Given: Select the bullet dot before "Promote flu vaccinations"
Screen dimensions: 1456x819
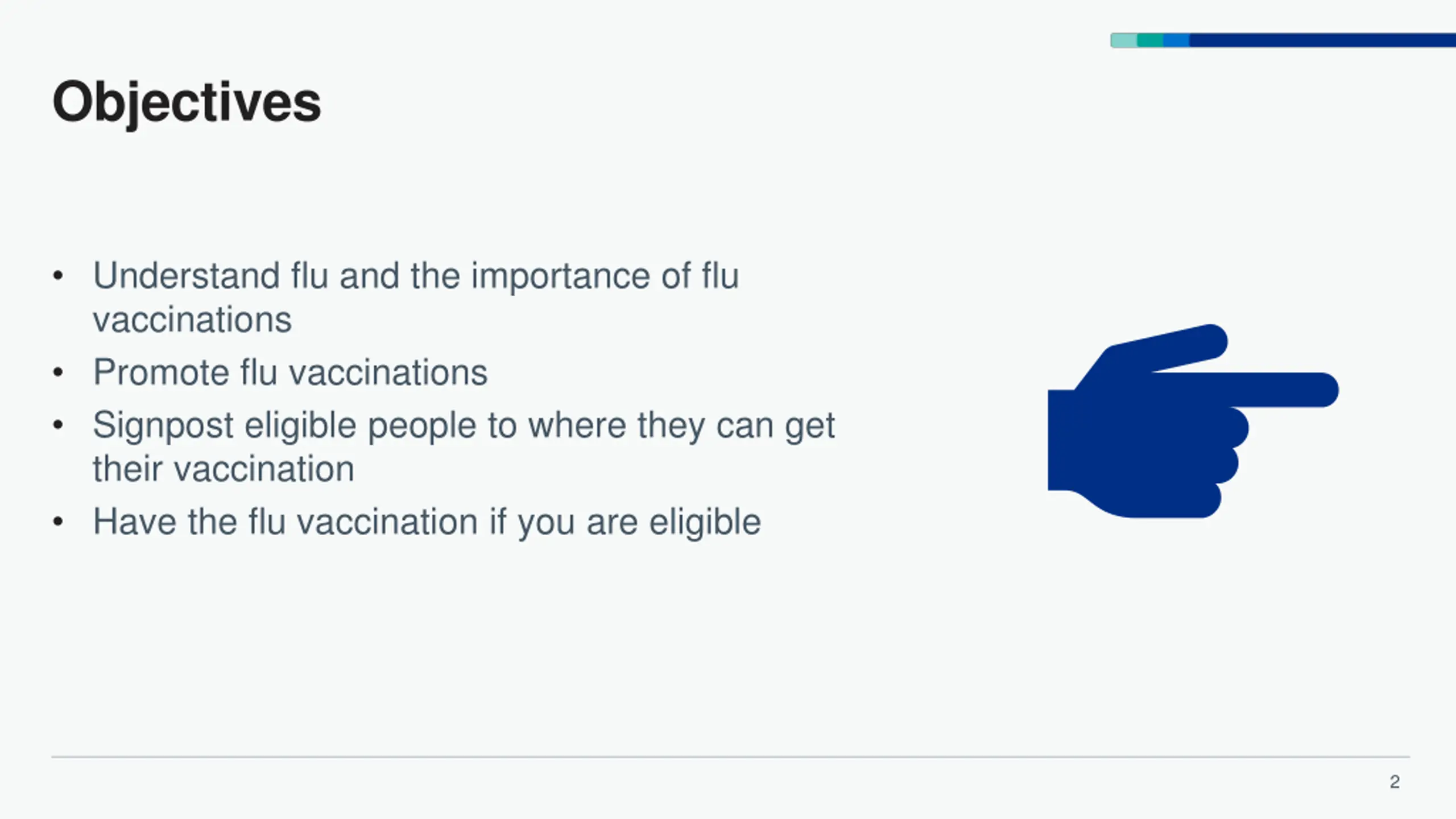Looking at the screenshot, I should pyautogui.click(x=57, y=373).
